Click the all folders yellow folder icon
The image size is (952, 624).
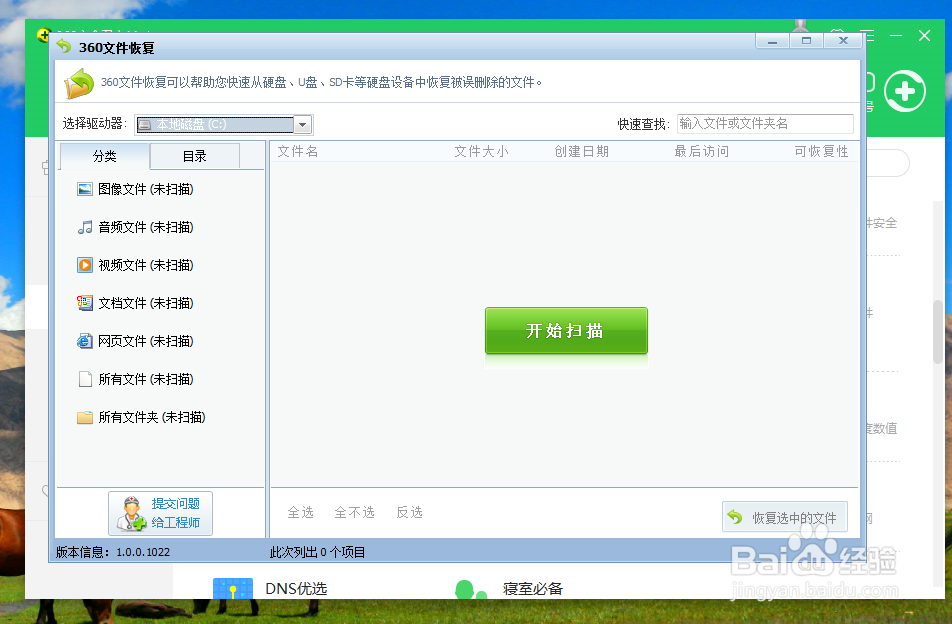pyautogui.click(x=85, y=417)
